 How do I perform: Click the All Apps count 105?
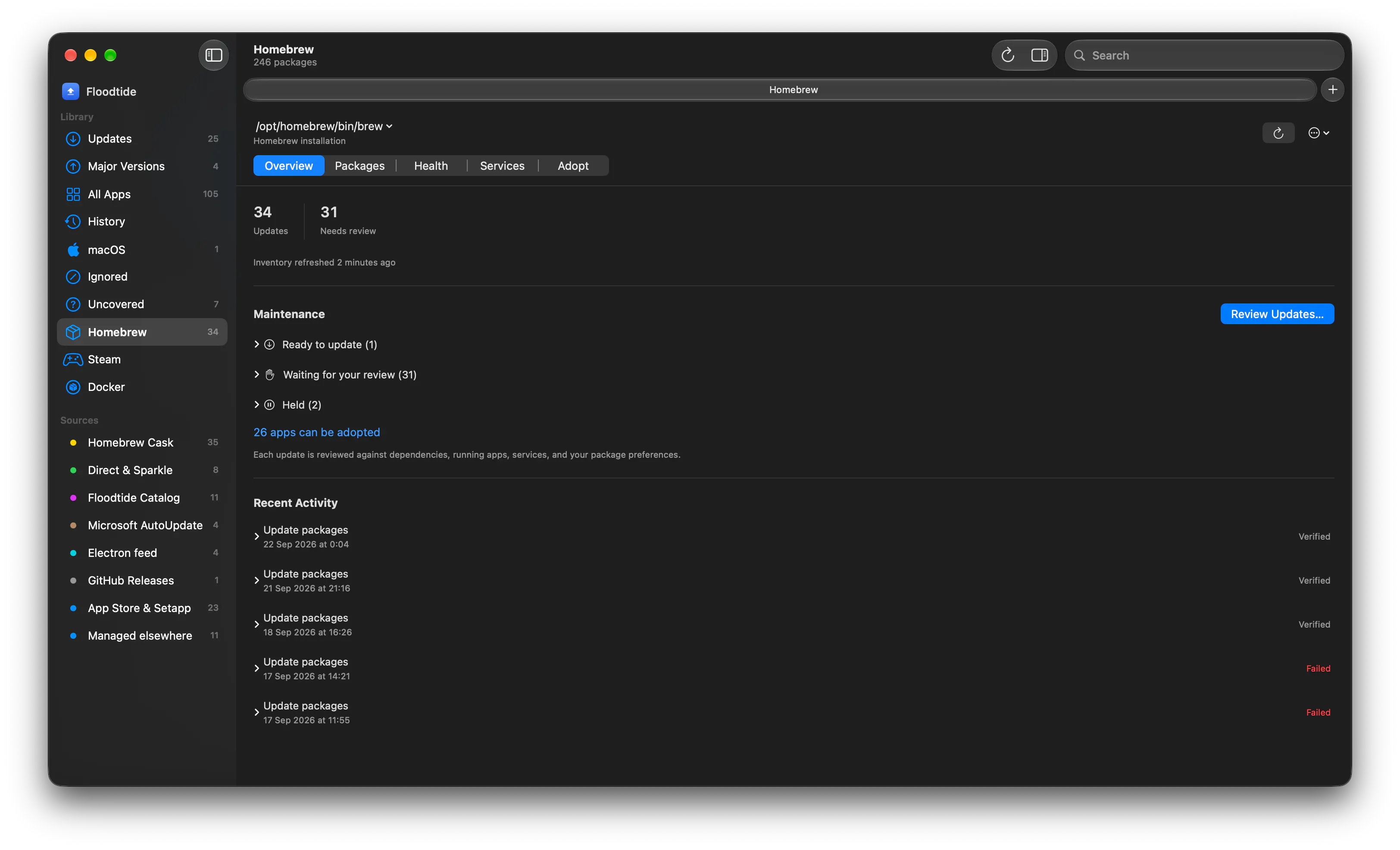(x=210, y=194)
